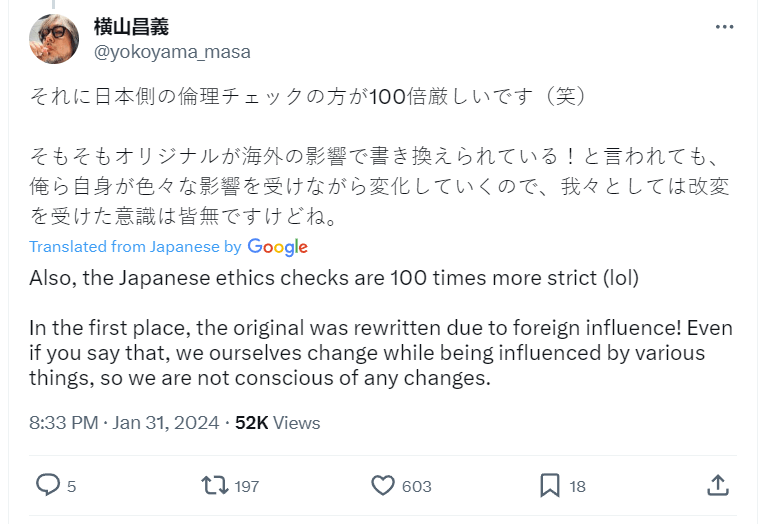Click the repost count 197
This screenshot has height=524, width=764.
pos(245,486)
